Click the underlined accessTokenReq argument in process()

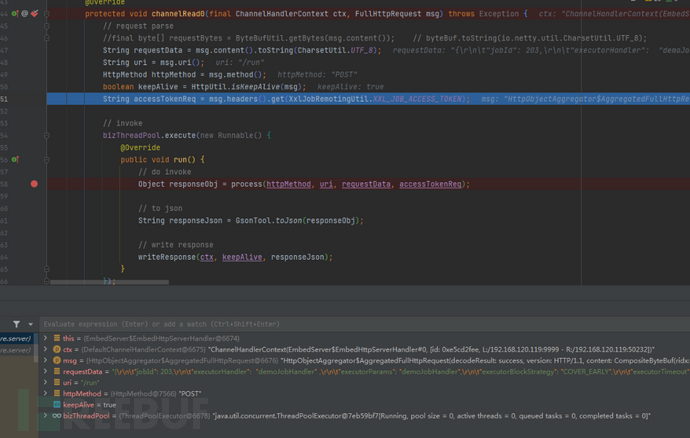click(430, 184)
